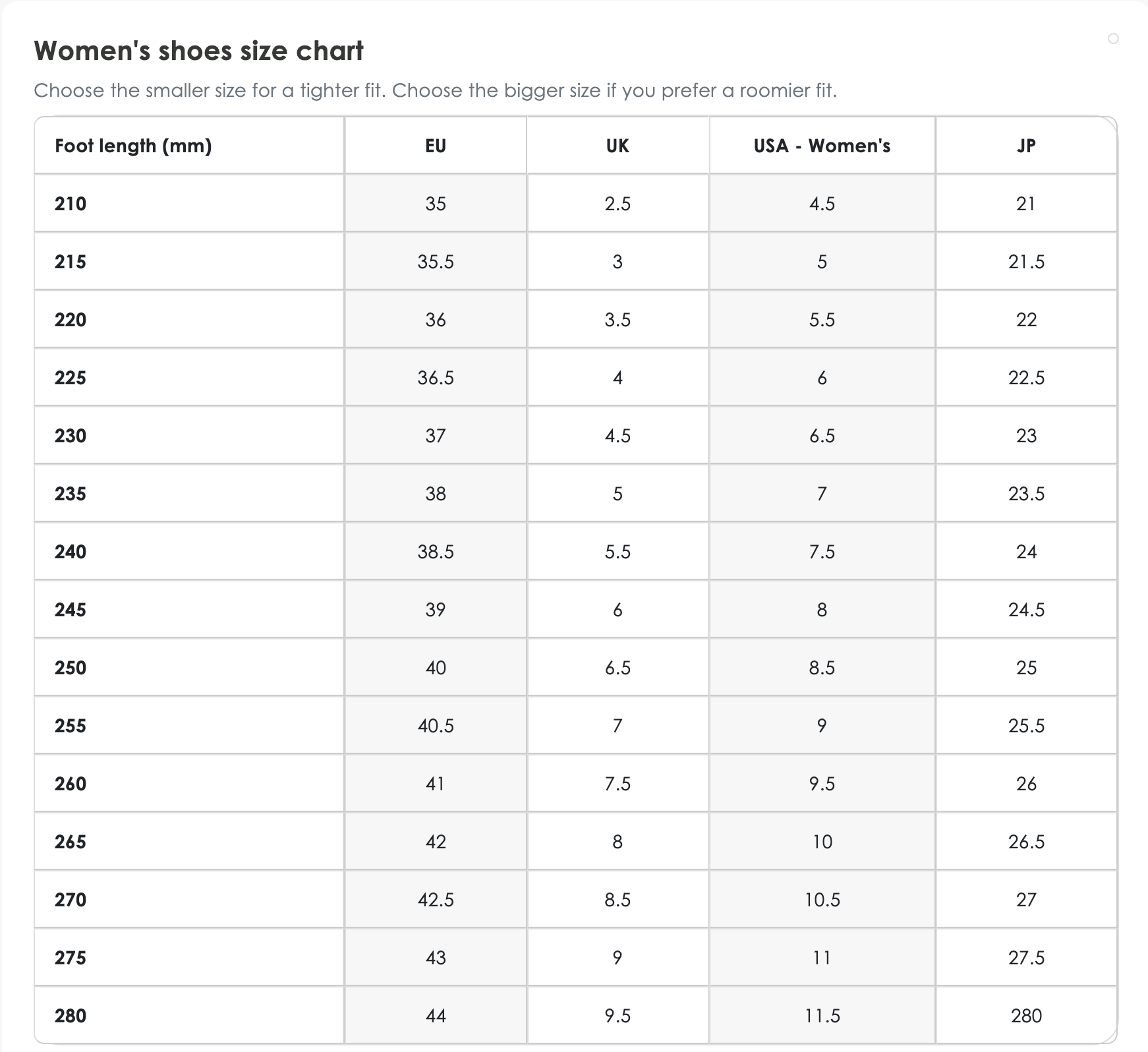The height and width of the screenshot is (1052, 1148).
Task: Click the UK column header
Action: pyautogui.click(x=617, y=146)
